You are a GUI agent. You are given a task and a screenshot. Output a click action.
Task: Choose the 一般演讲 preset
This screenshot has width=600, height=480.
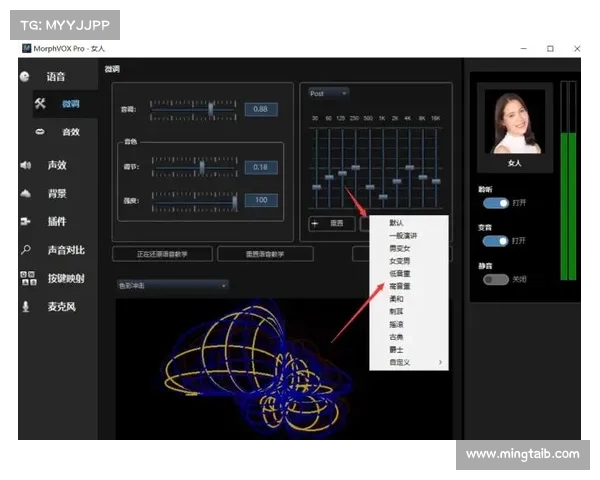[x=409, y=235]
